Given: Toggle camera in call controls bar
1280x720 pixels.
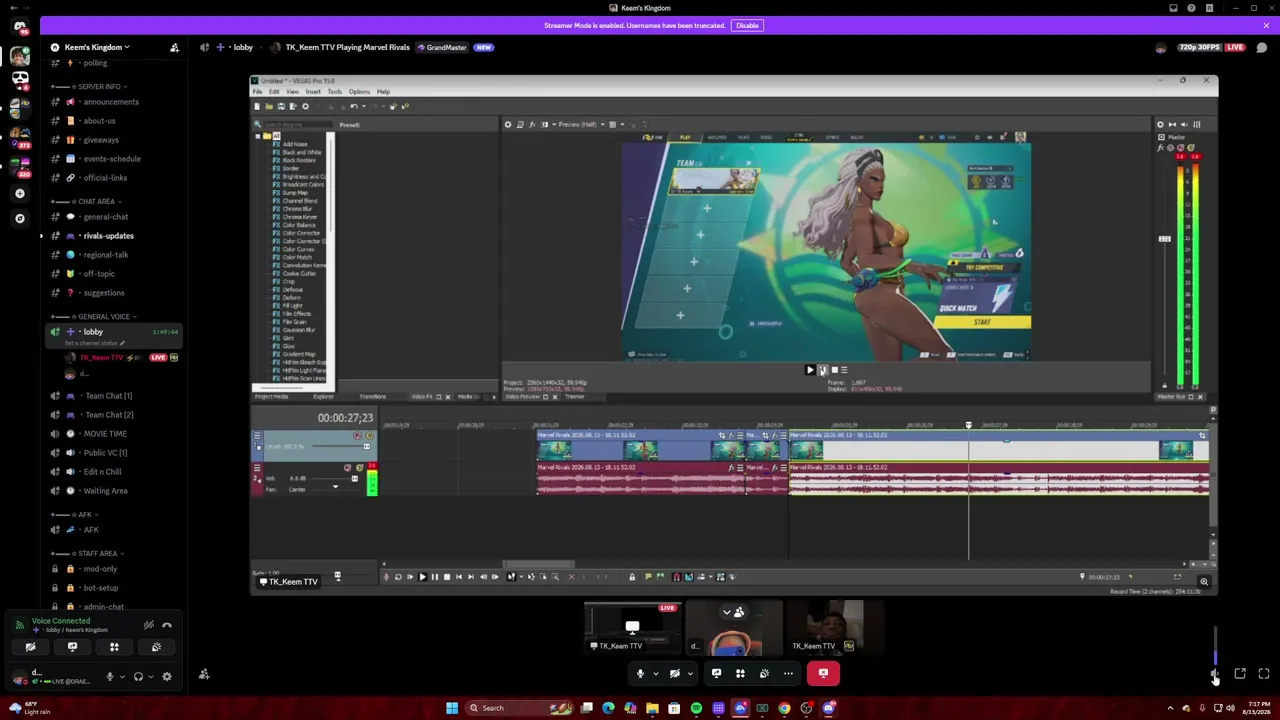Looking at the screenshot, I should [x=675, y=673].
